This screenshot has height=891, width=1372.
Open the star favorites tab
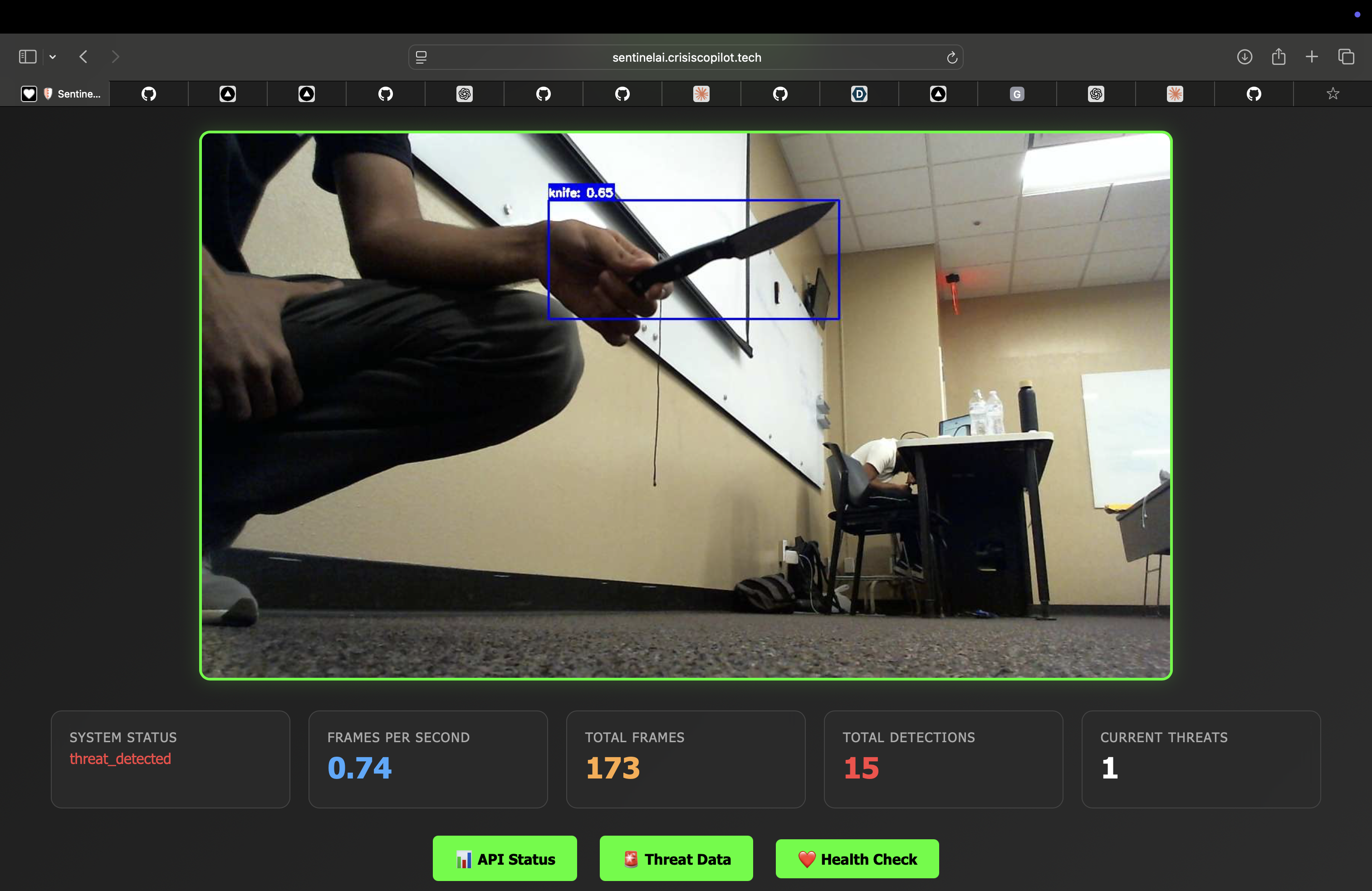[x=1332, y=94]
